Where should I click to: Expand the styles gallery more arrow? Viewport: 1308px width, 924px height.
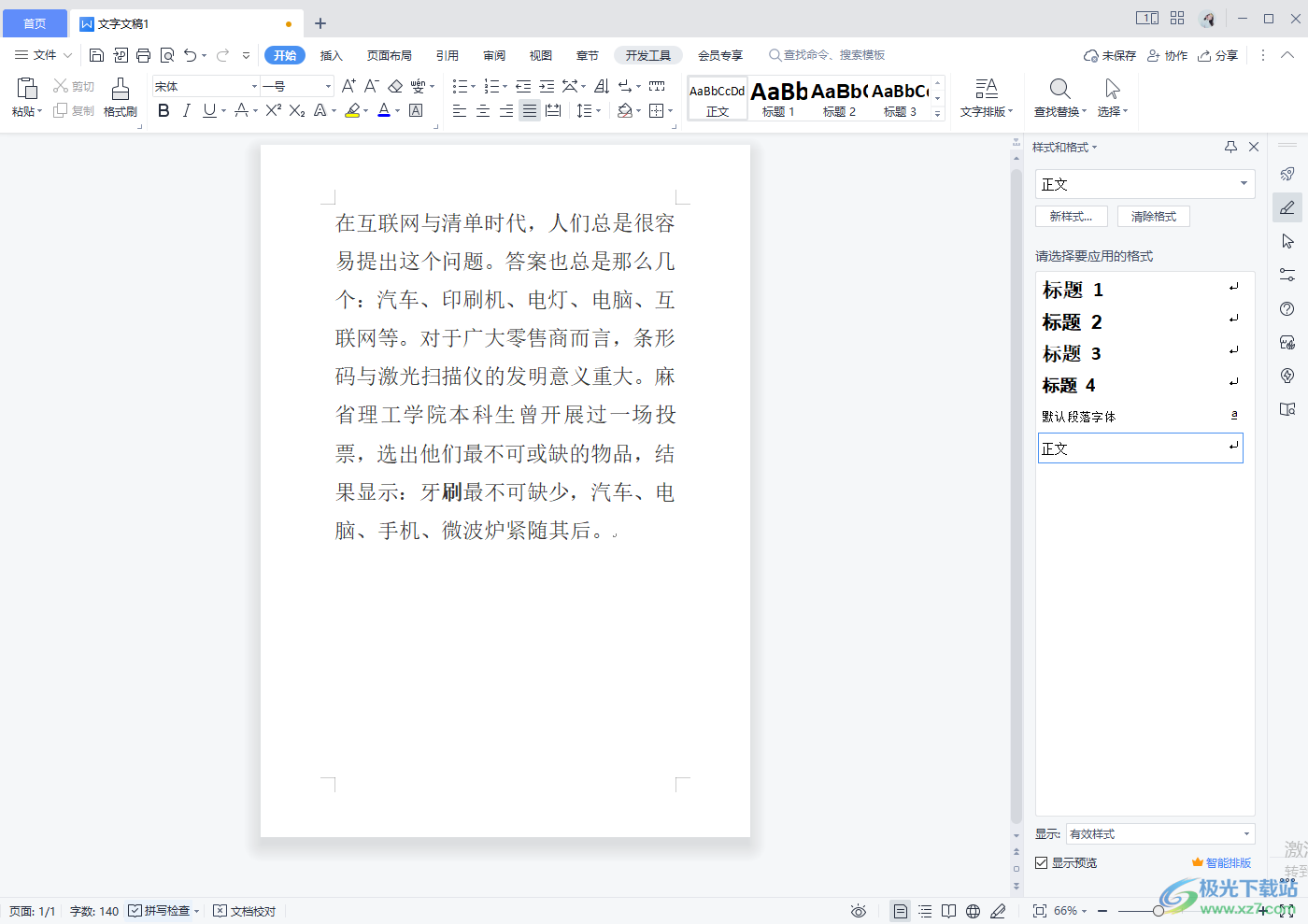click(938, 114)
